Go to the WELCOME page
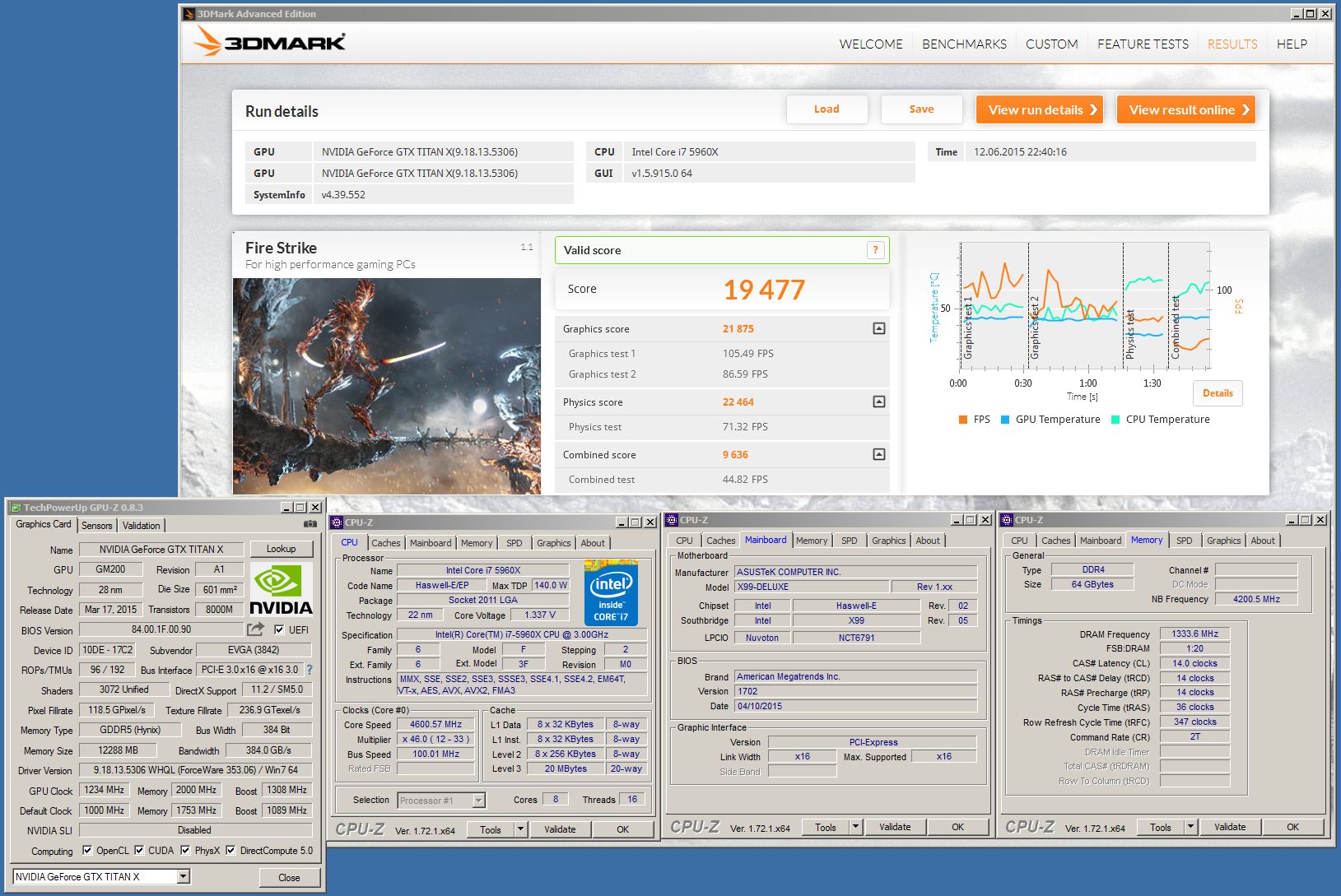This screenshot has height=896, width=1341. point(871,44)
